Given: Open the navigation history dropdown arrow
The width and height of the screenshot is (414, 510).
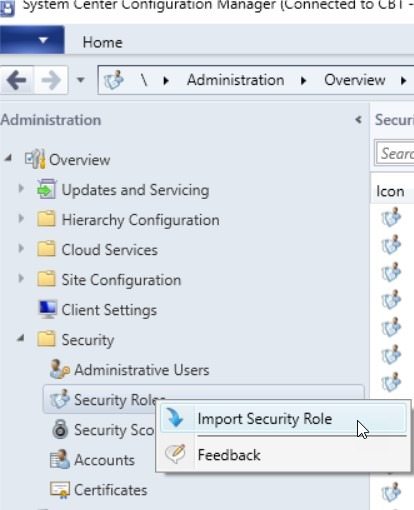Looking at the screenshot, I should click(81, 80).
